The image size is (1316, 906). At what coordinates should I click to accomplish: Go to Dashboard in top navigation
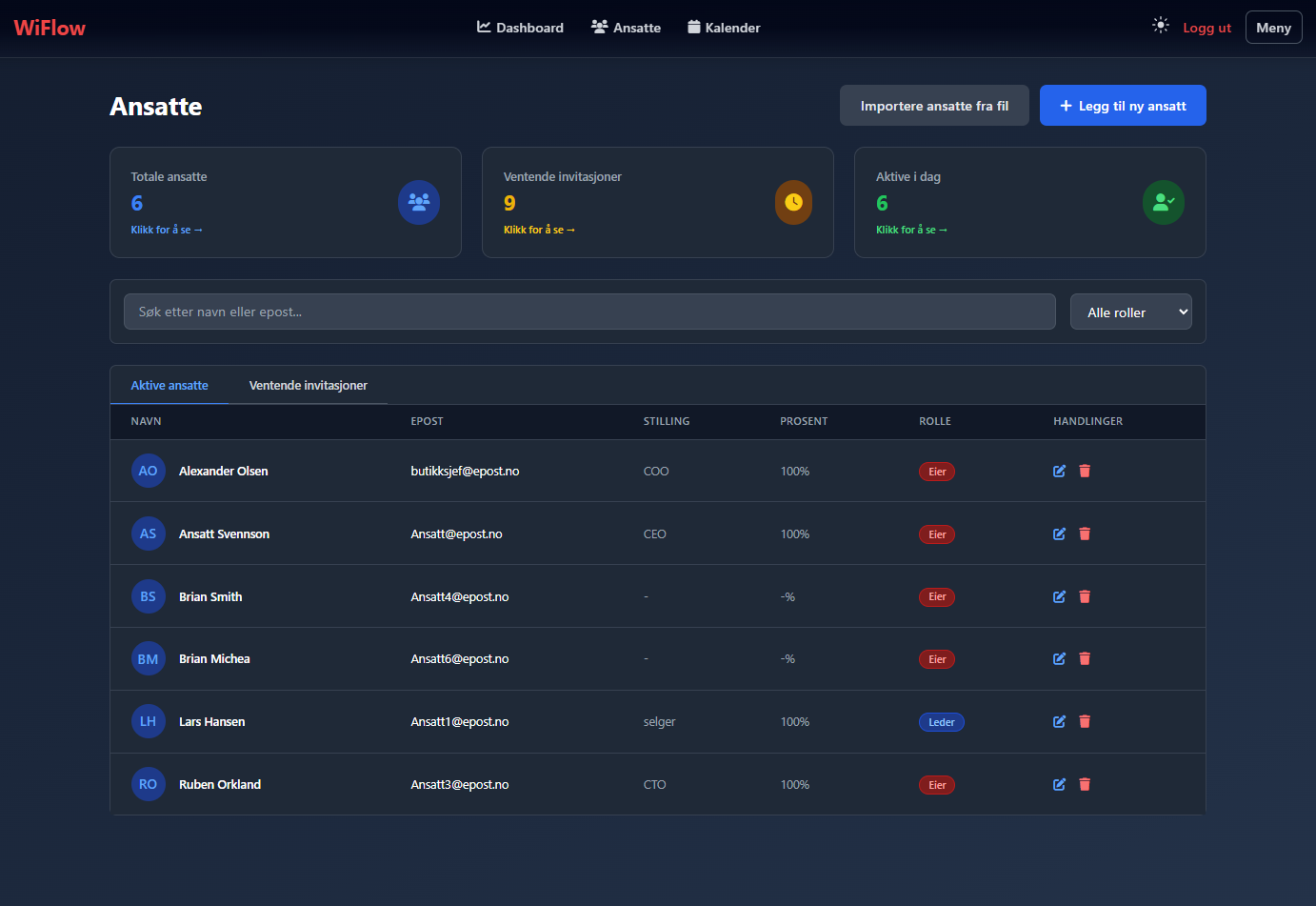520,28
